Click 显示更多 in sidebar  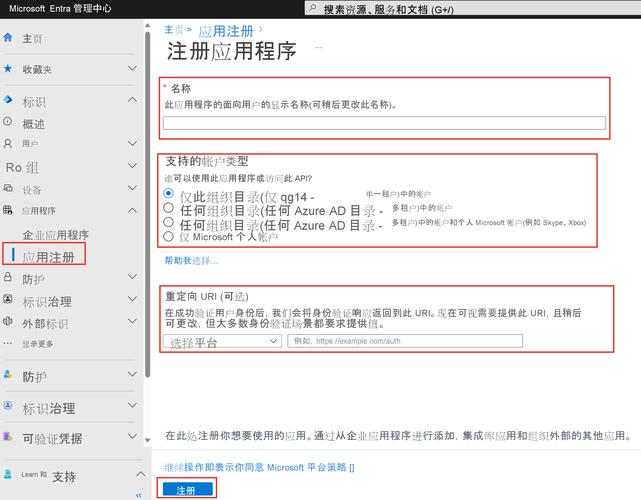coord(38,344)
